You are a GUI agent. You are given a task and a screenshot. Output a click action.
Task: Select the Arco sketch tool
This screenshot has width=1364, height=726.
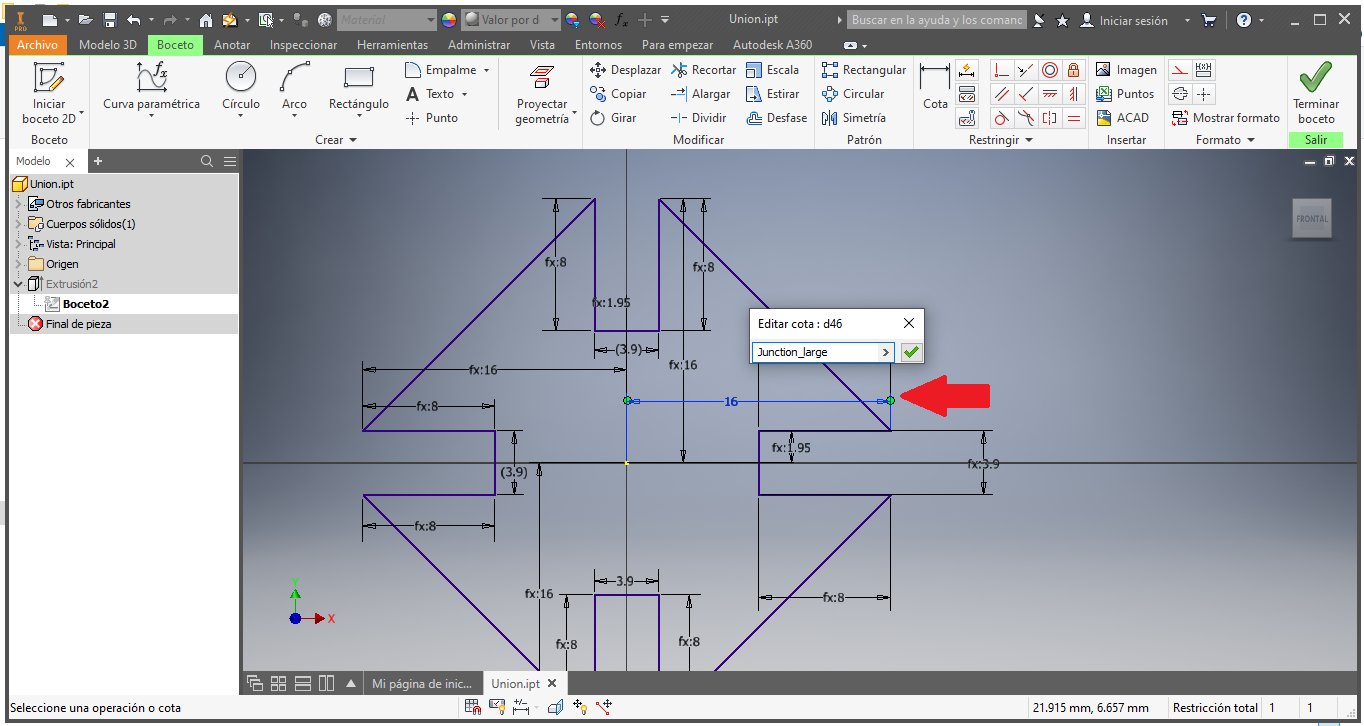point(294,86)
